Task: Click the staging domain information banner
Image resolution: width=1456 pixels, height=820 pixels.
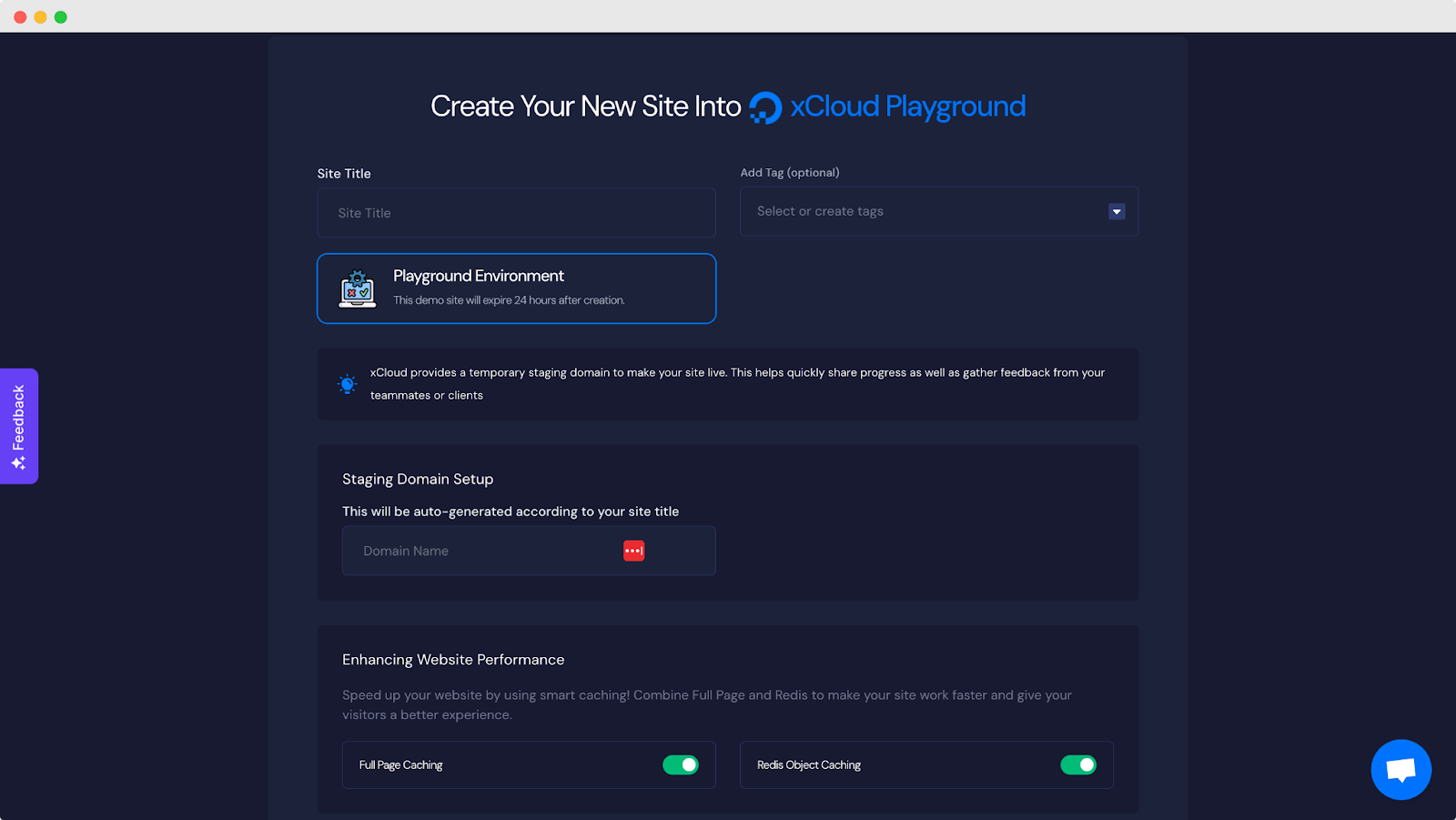Action: pos(728,383)
